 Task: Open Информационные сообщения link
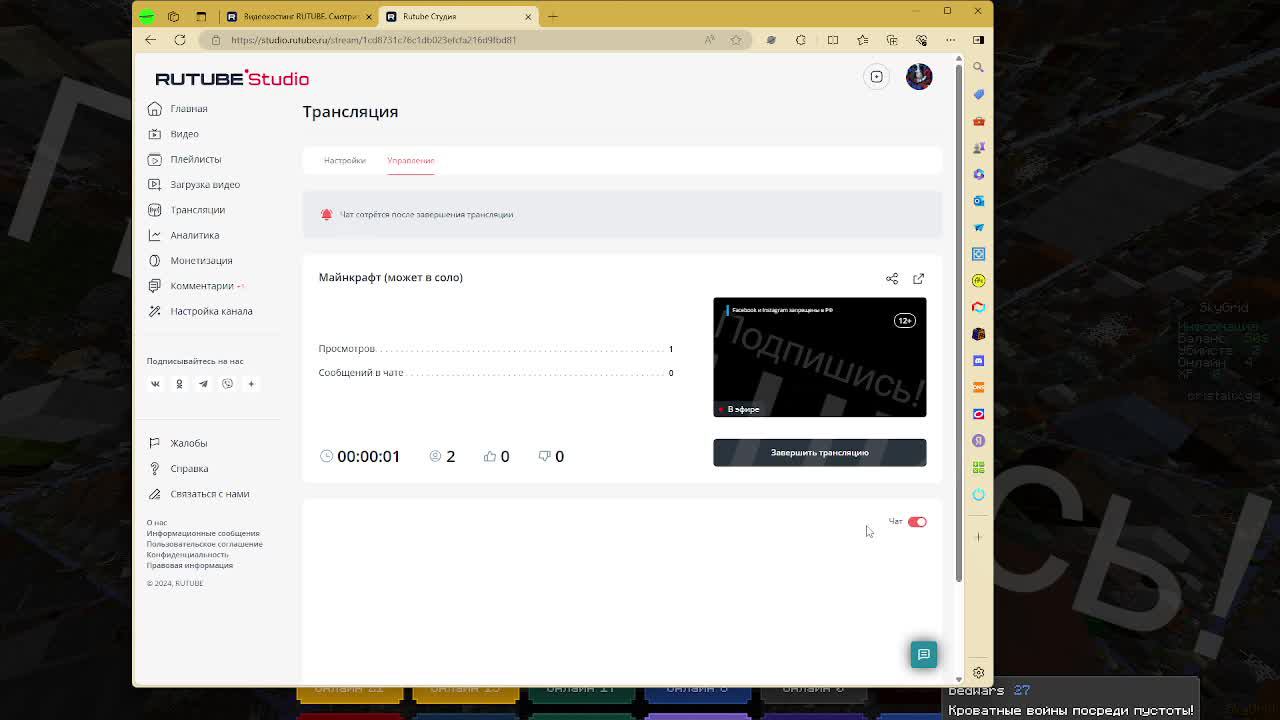pos(203,533)
